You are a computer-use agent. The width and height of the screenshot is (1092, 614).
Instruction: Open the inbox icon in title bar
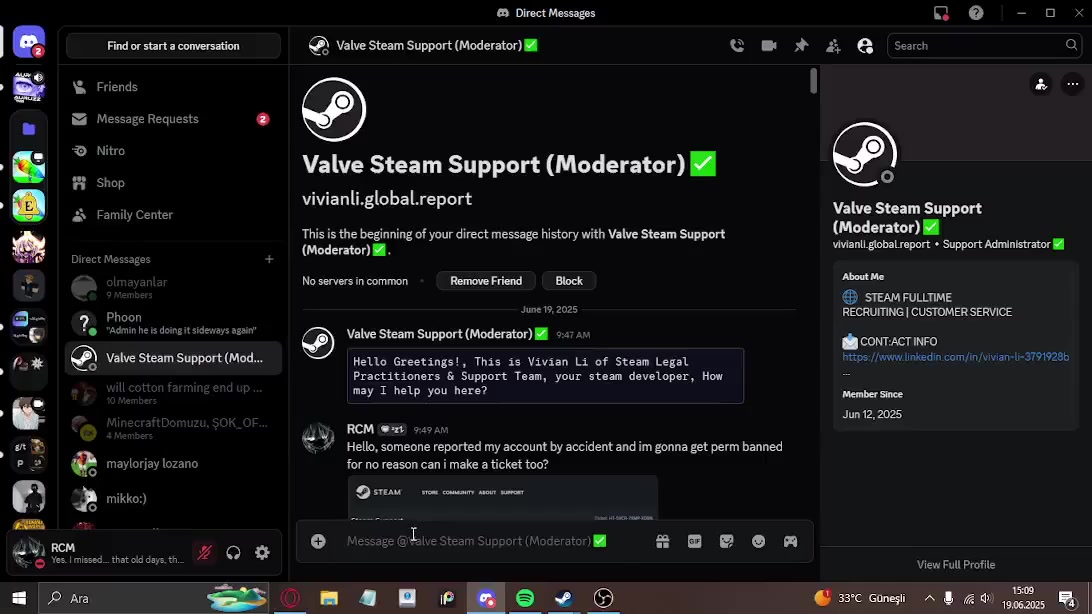point(941,13)
